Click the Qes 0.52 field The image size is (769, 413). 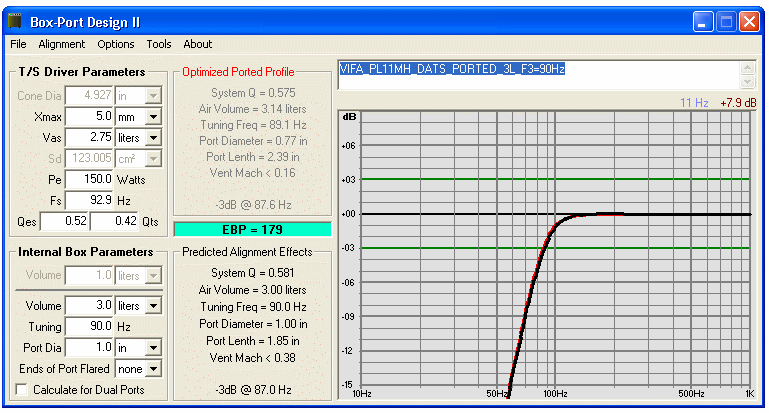tap(65, 221)
